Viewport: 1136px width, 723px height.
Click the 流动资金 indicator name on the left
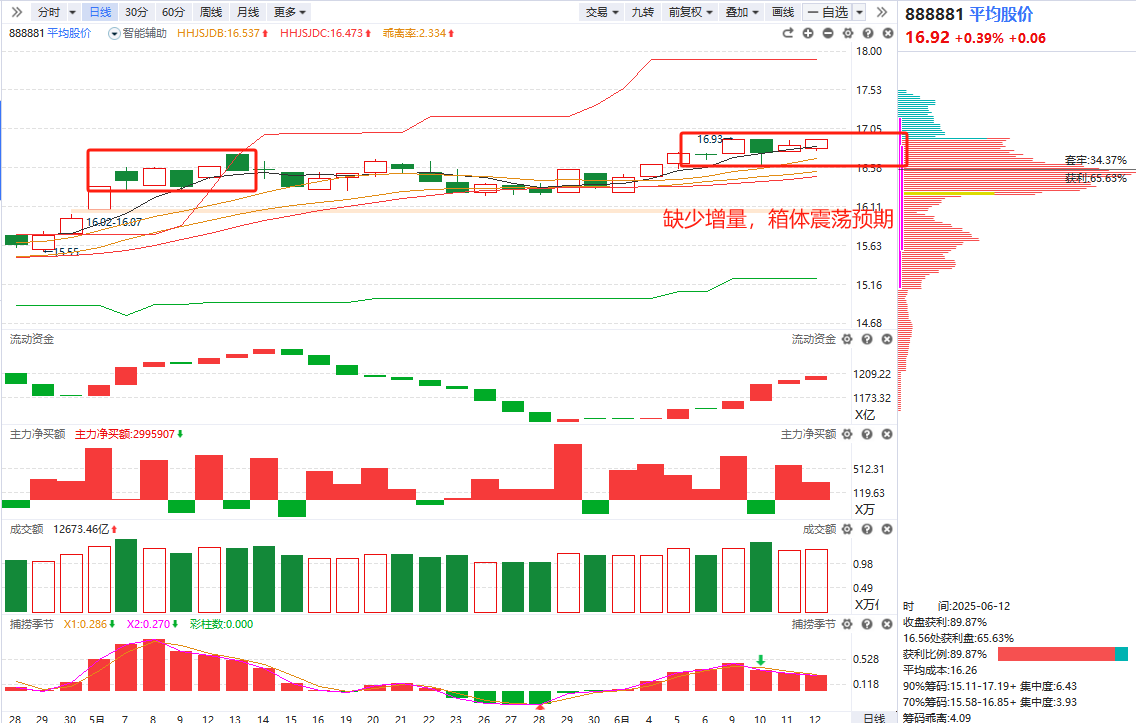point(32,339)
